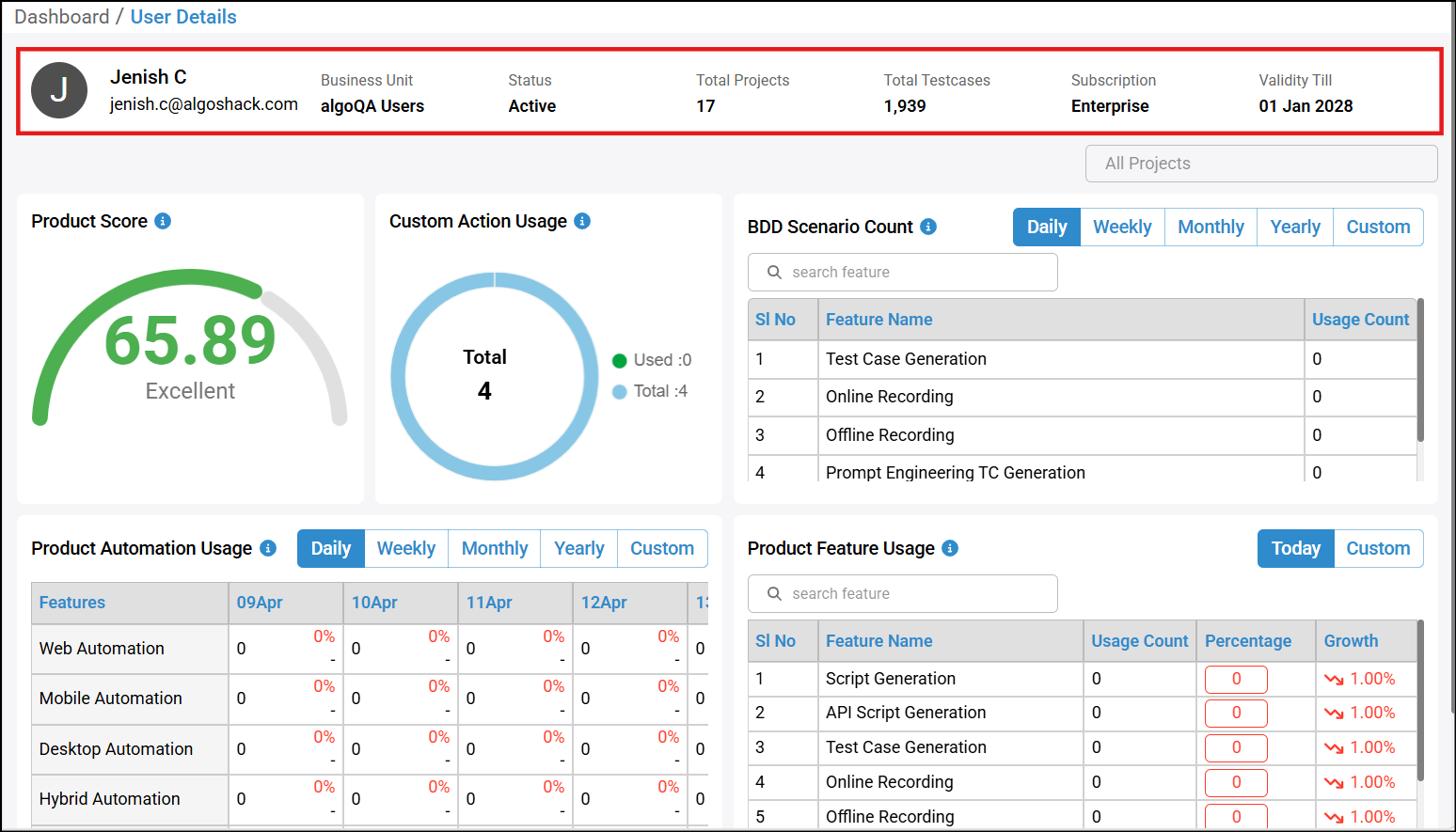Switch BDD Scenario Count to Weekly

coord(1122,227)
